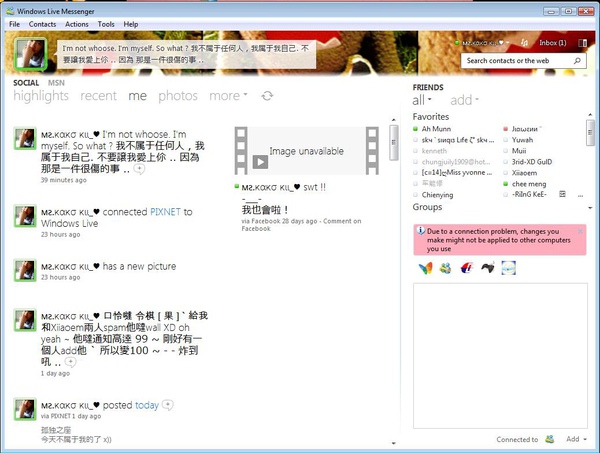Select contact chungjuily1909@hot...
Image resolution: width=600 pixels, height=453 pixels.
pyautogui.click(x=456, y=162)
